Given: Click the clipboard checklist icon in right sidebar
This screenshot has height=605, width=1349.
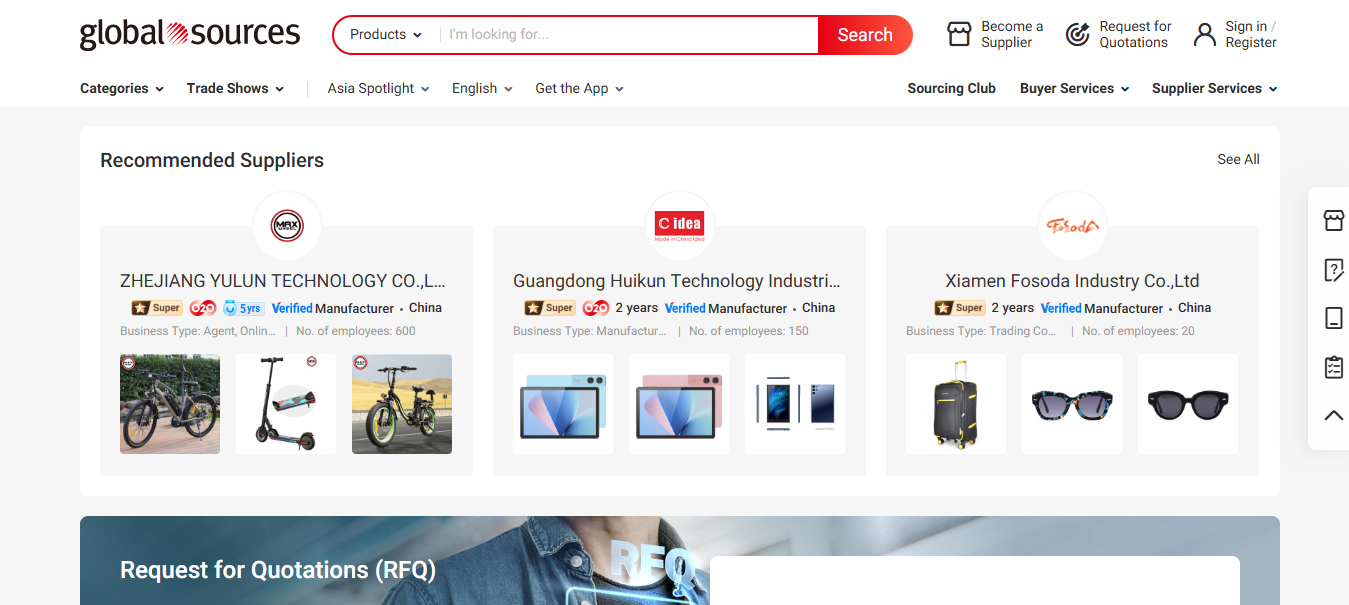Looking at the screenshot, I should coord(1333,367).
